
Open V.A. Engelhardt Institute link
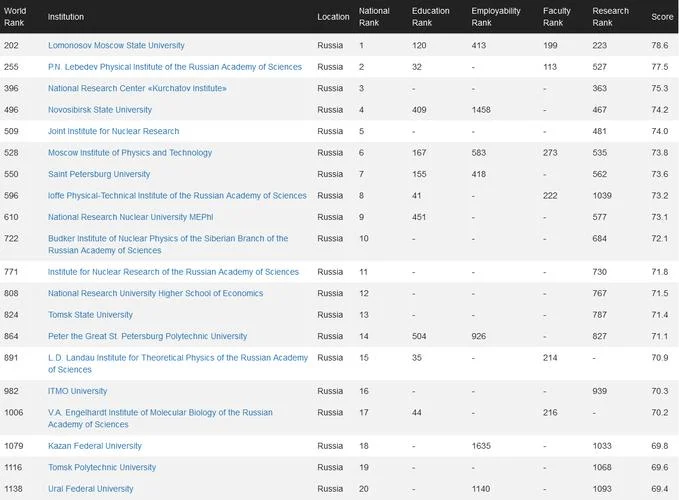coord(160,419)
